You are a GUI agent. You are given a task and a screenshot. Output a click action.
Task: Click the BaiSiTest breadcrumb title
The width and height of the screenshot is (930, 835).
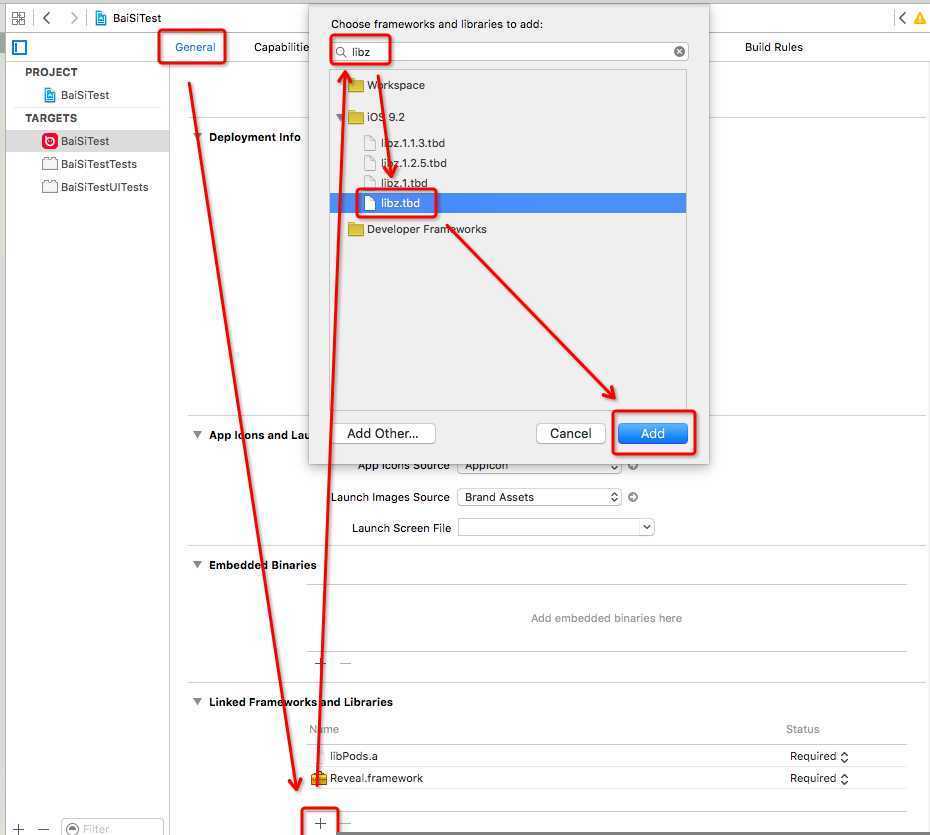tap(137, 18)
